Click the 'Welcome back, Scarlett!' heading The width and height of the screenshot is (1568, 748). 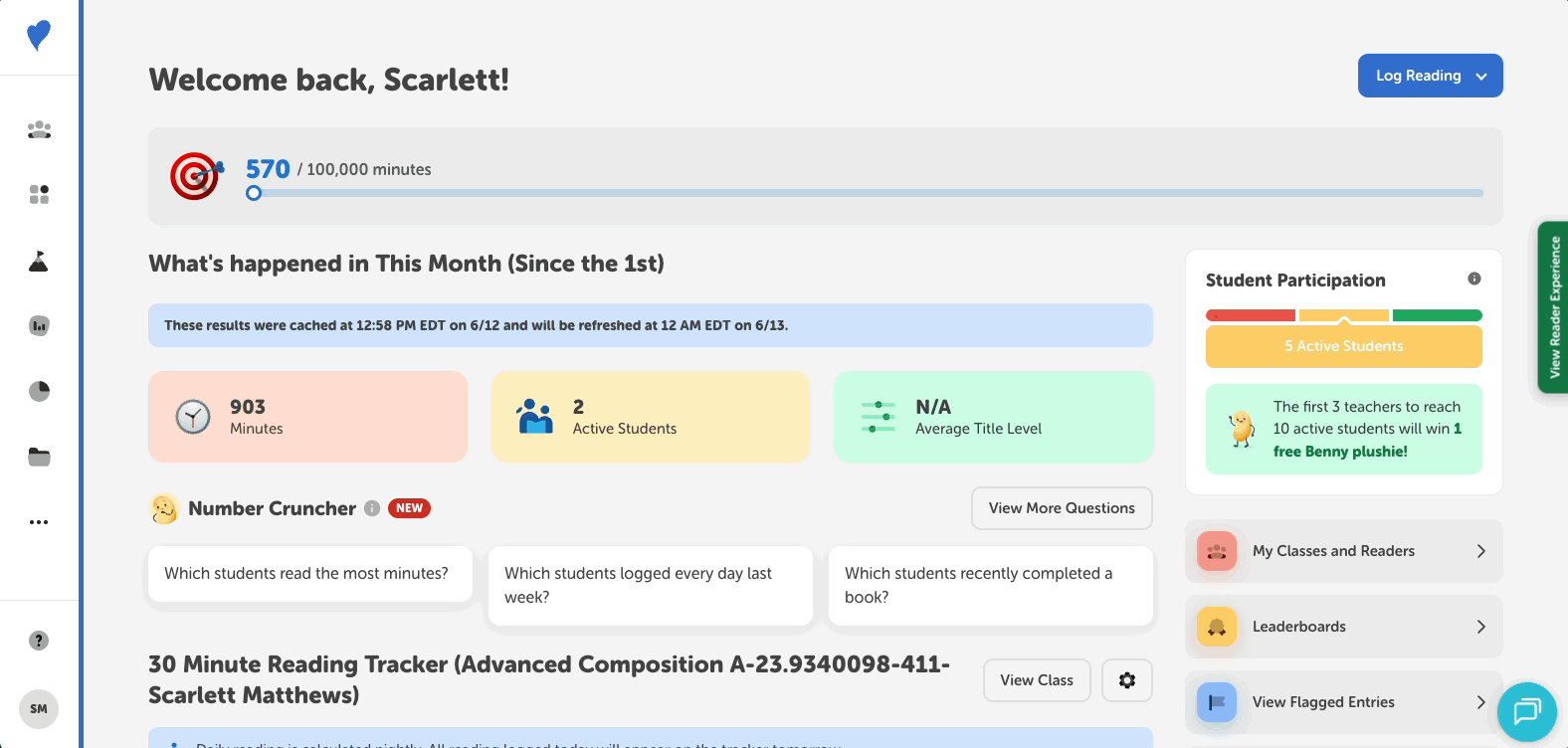329,80
